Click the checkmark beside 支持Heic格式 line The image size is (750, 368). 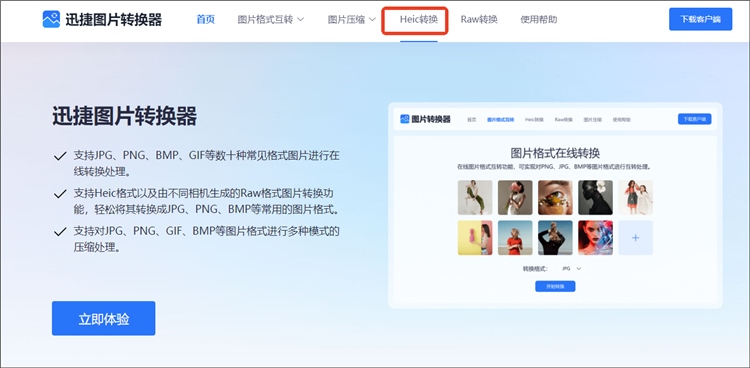[x=60, y=194]
